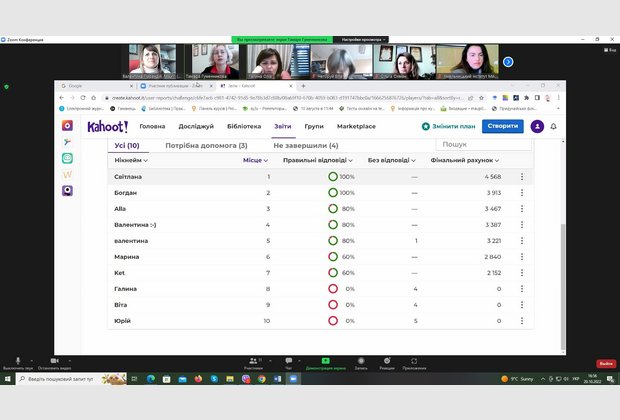The width and height of the screenshot is (620, 420).
Task: Click the notifications bell icon
Action: 553,126
